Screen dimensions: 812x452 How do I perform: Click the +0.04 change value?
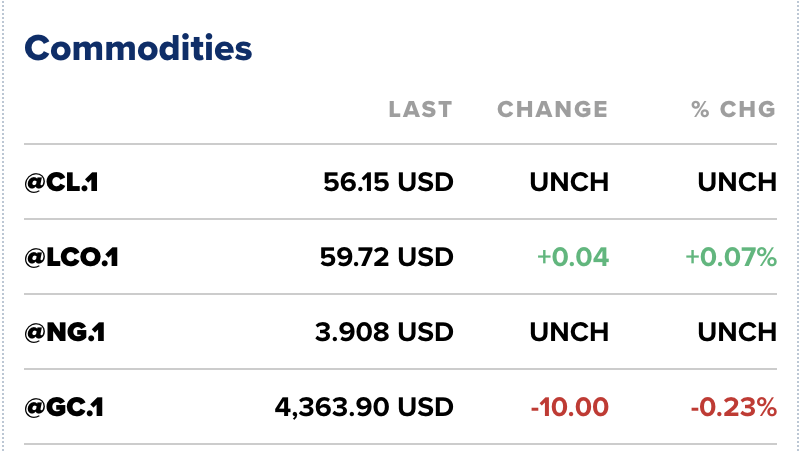click(572, 257)
